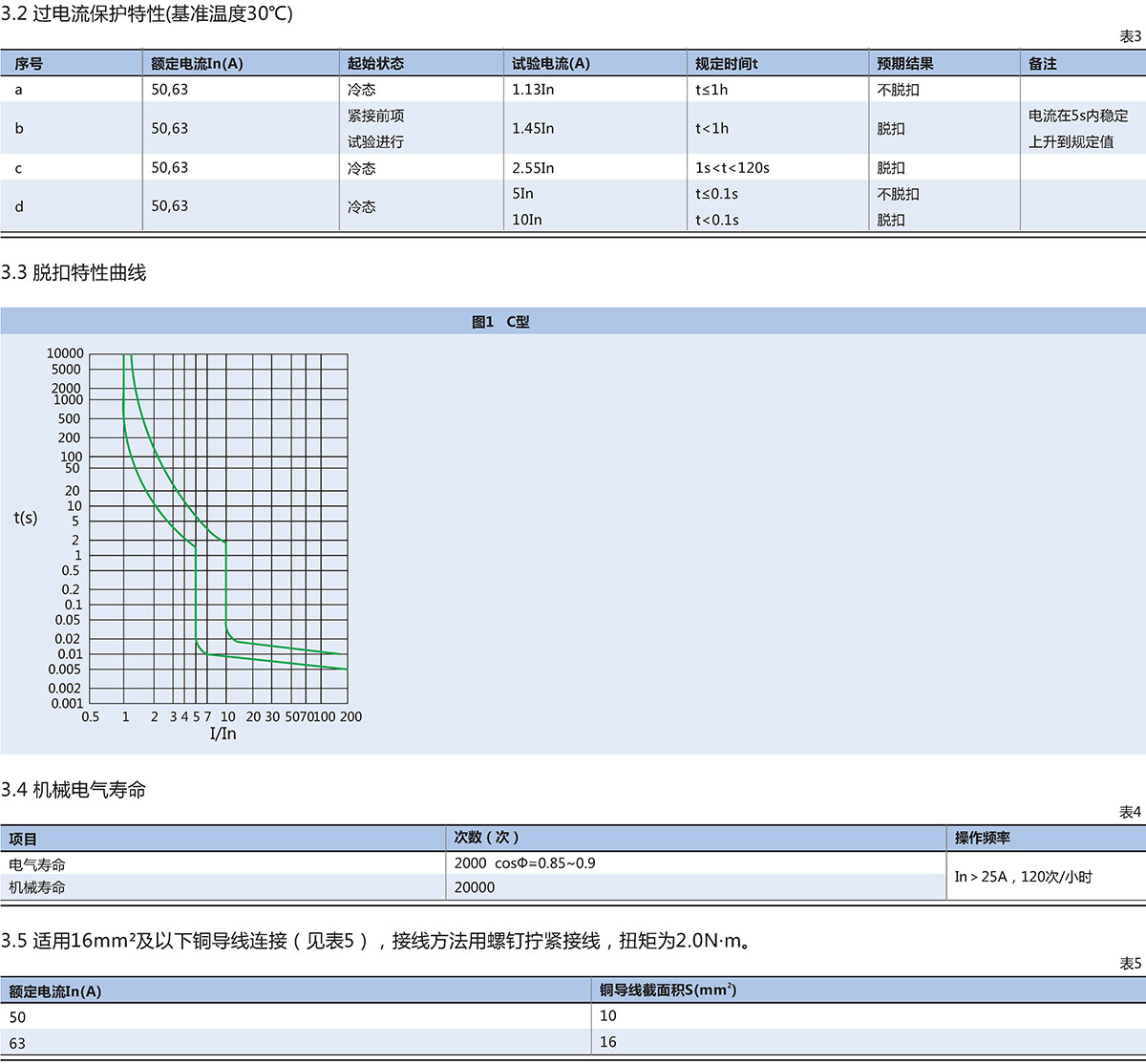Click the 操作频率 column header

coord(982,838)
